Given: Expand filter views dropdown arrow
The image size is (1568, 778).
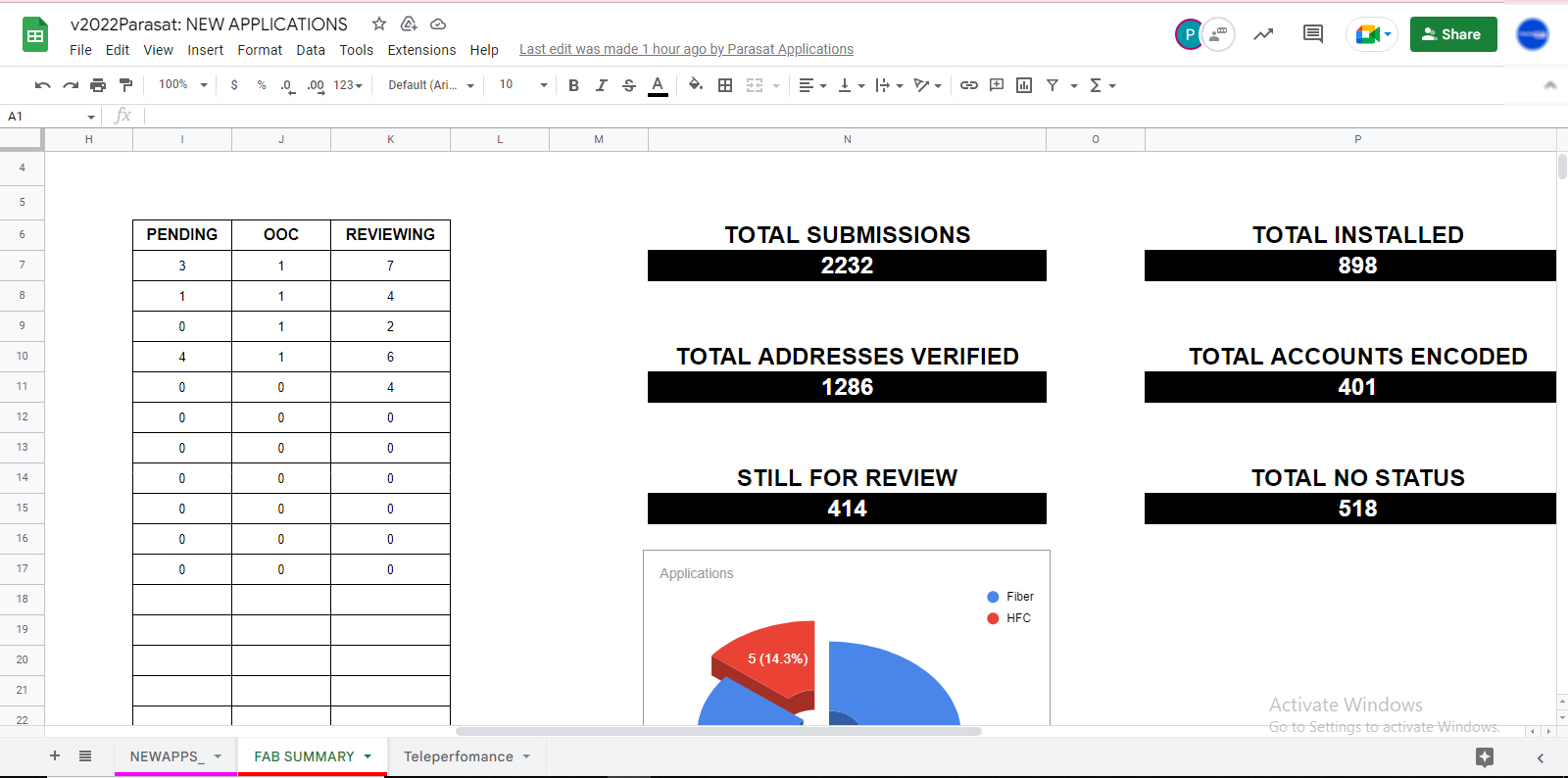Looking at the screenshot, I should click(1074, 86).
